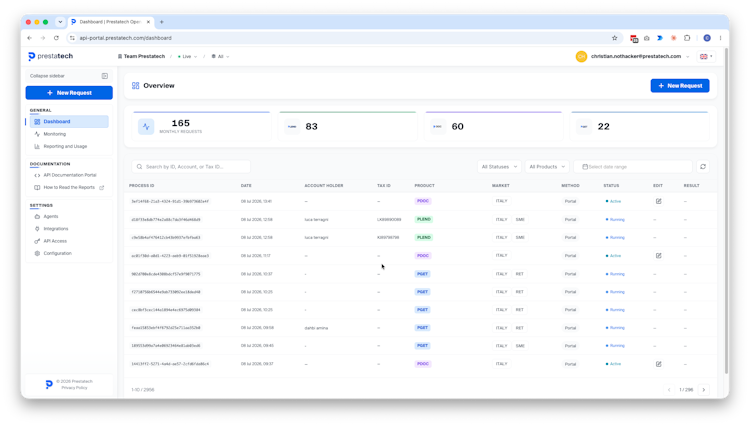Go to the next results page
This screenshot has width=750, height=426.
tap(704, 390)
